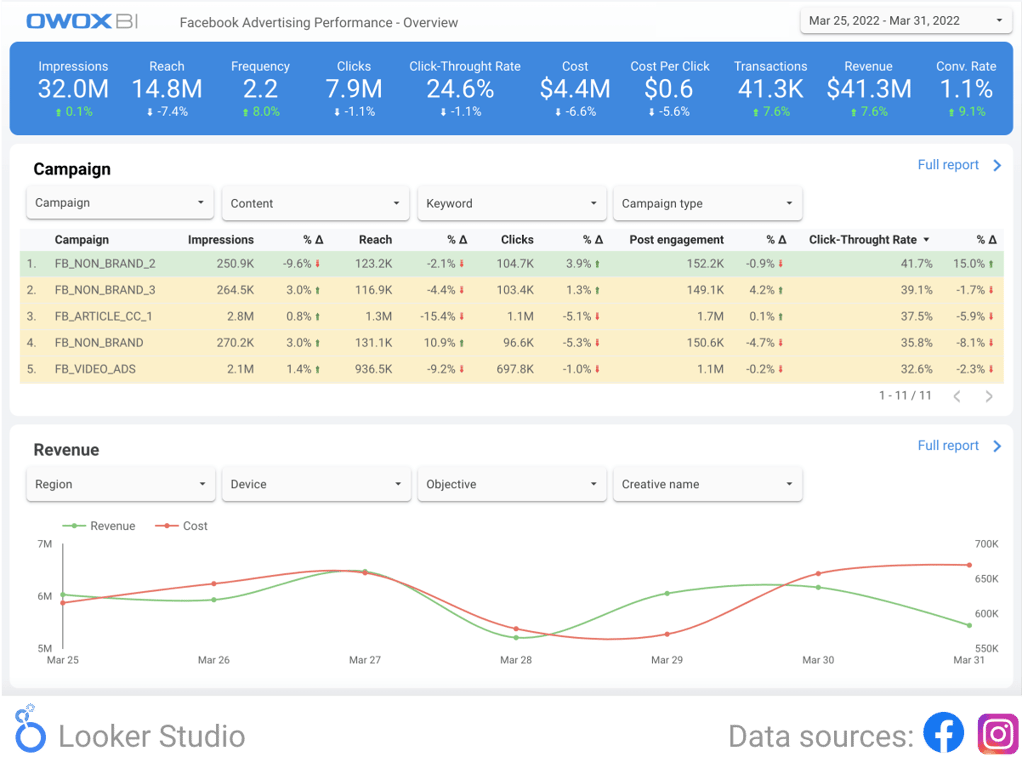Click the red Cost data point at Mar 31
The width and height of the screenshot is (1022, 768).
pos(969,565)
